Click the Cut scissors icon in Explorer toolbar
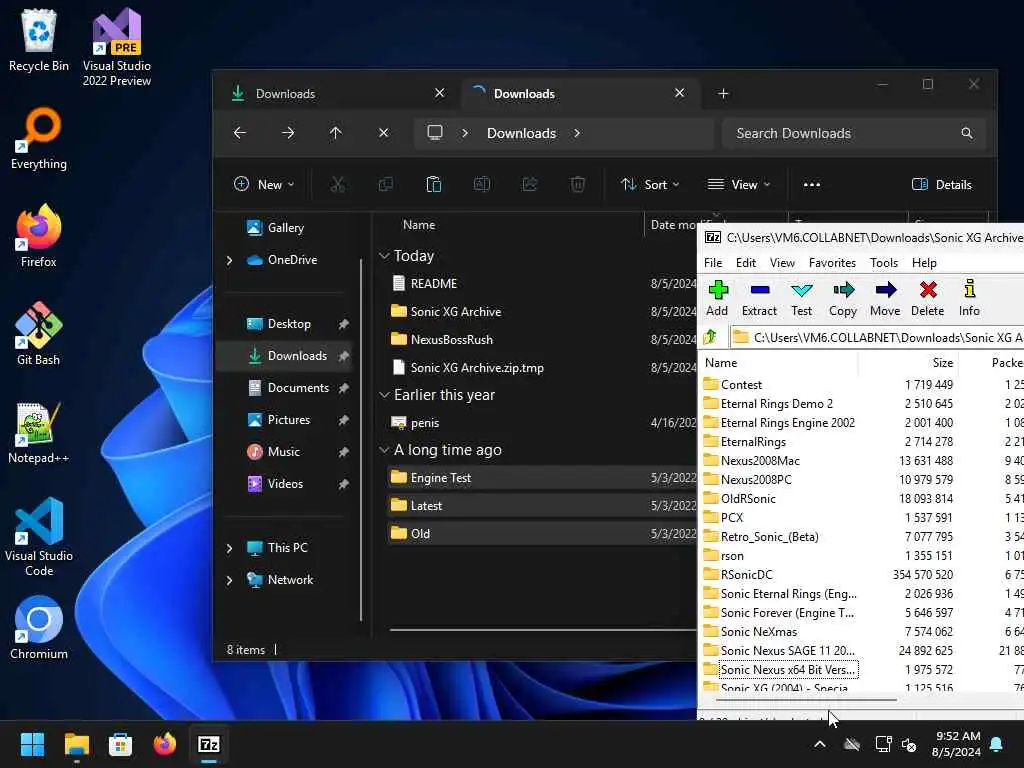The image size is (1024, 768). click(x=338, y=185)
